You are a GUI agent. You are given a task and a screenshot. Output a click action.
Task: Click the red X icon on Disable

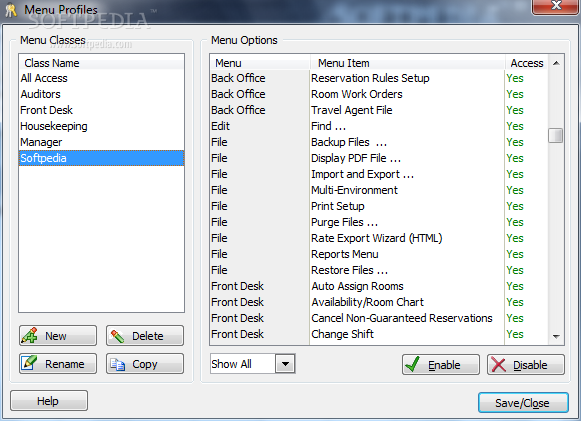tap(498, 365)
